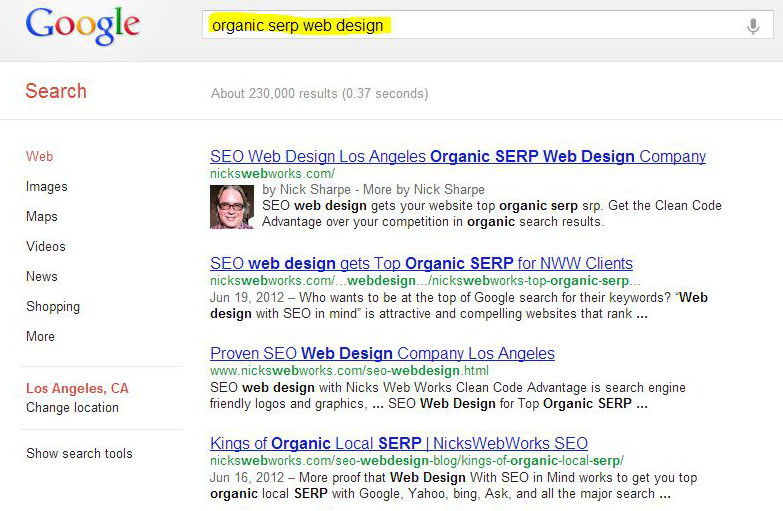
Task: Click the Google logo
Action: pos(82,25)
